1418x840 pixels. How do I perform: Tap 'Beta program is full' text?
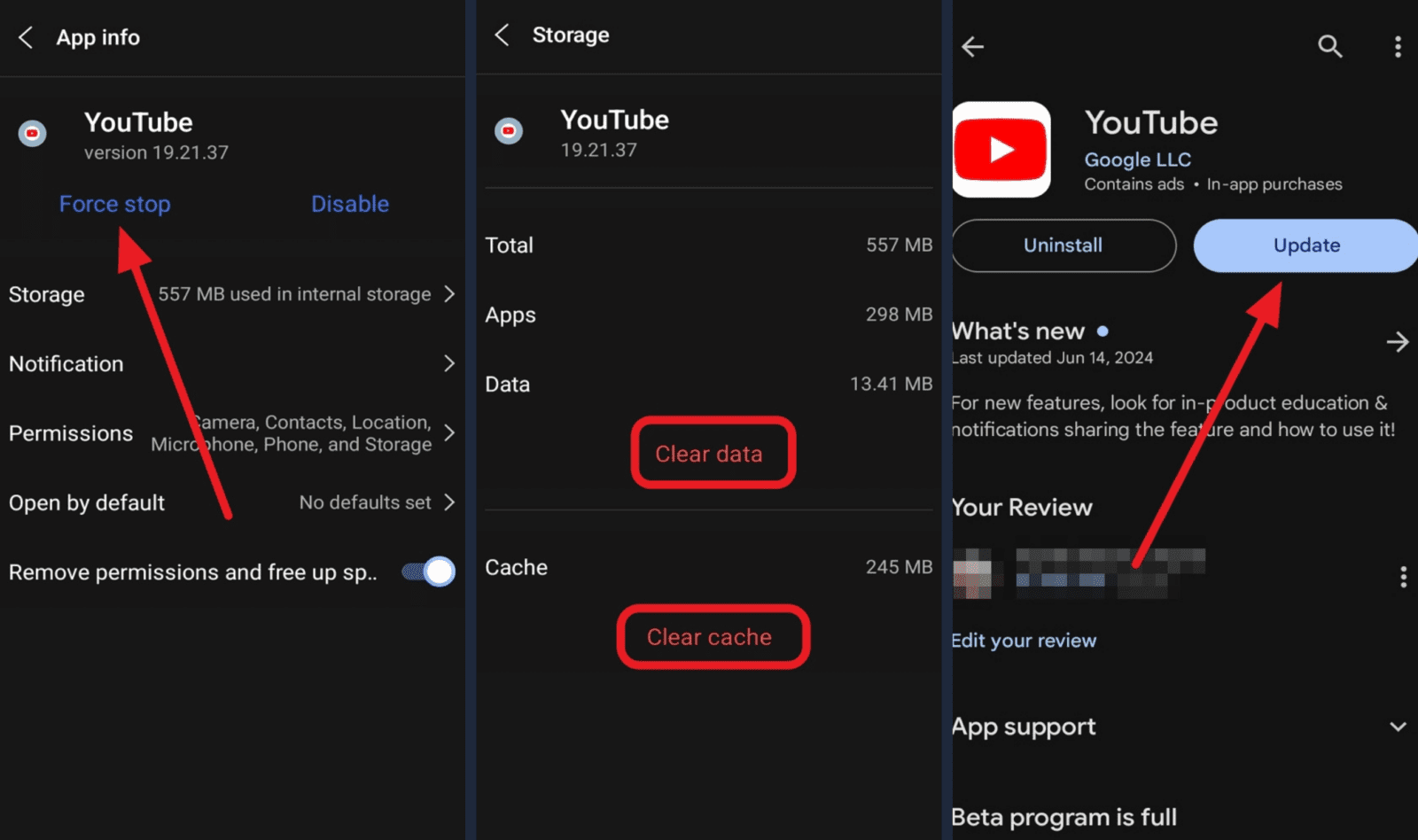[x=1063, y=817]
